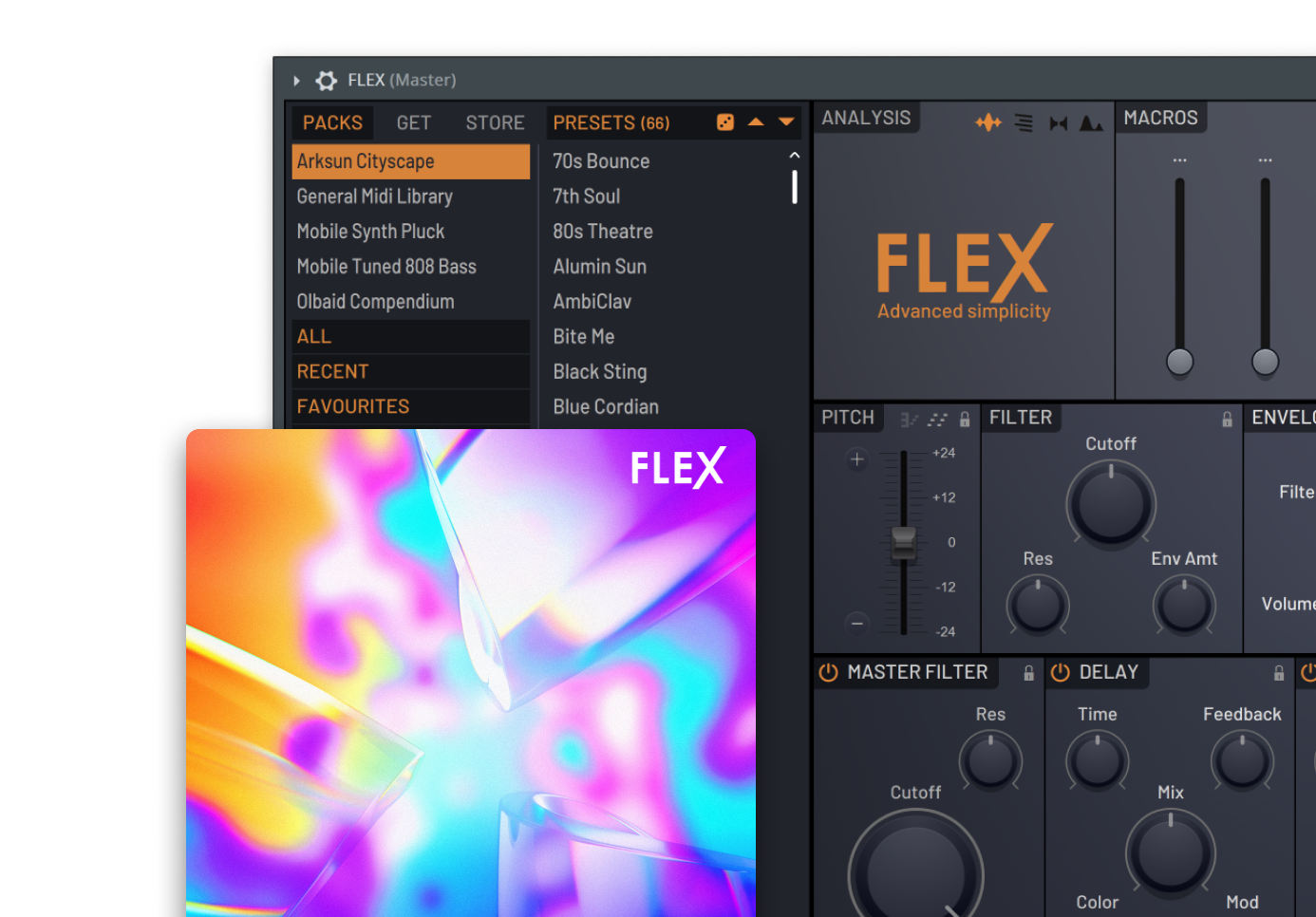This screenshot has width=1316, height=917.
Task: Open the second macro slider's dots menu
Action: pos(1266,159)
